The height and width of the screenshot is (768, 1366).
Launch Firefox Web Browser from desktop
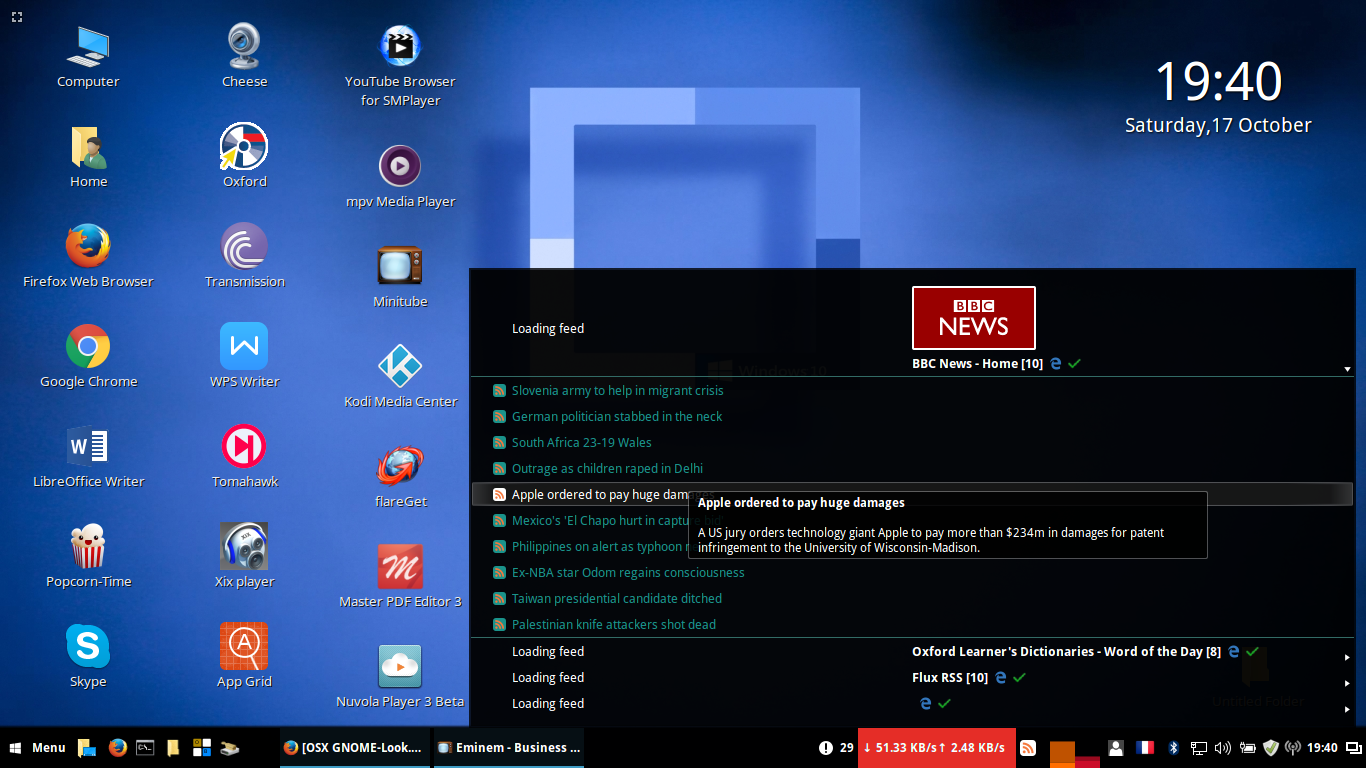point(88,257)
